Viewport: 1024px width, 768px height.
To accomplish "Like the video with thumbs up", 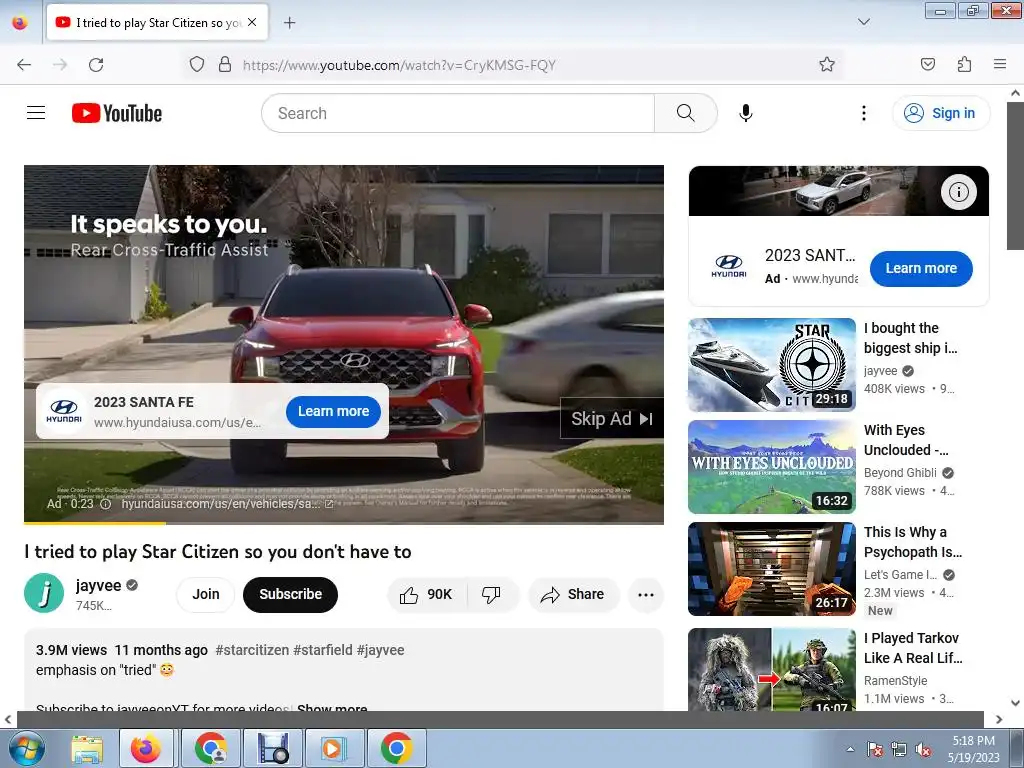I will 426,594.
